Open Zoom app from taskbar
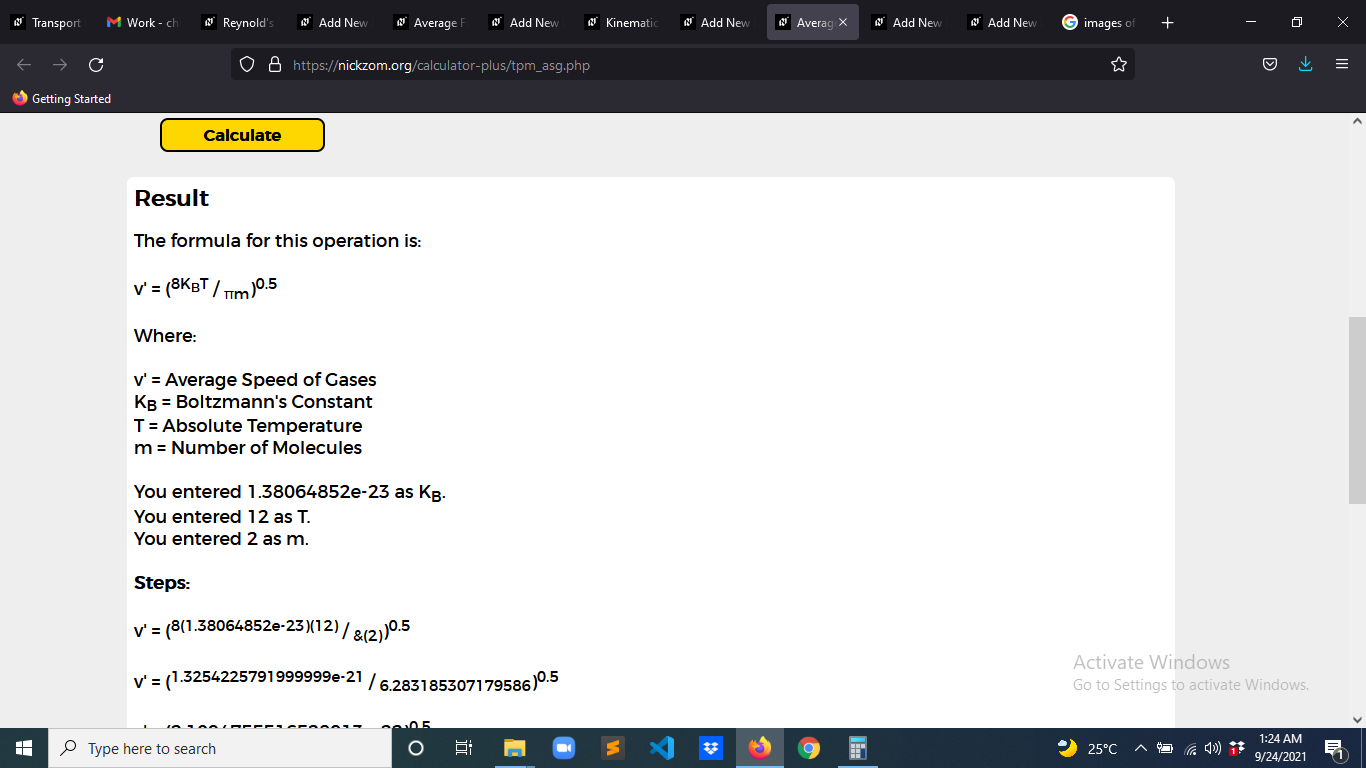Screen dimensions: 1366x768 563,748
